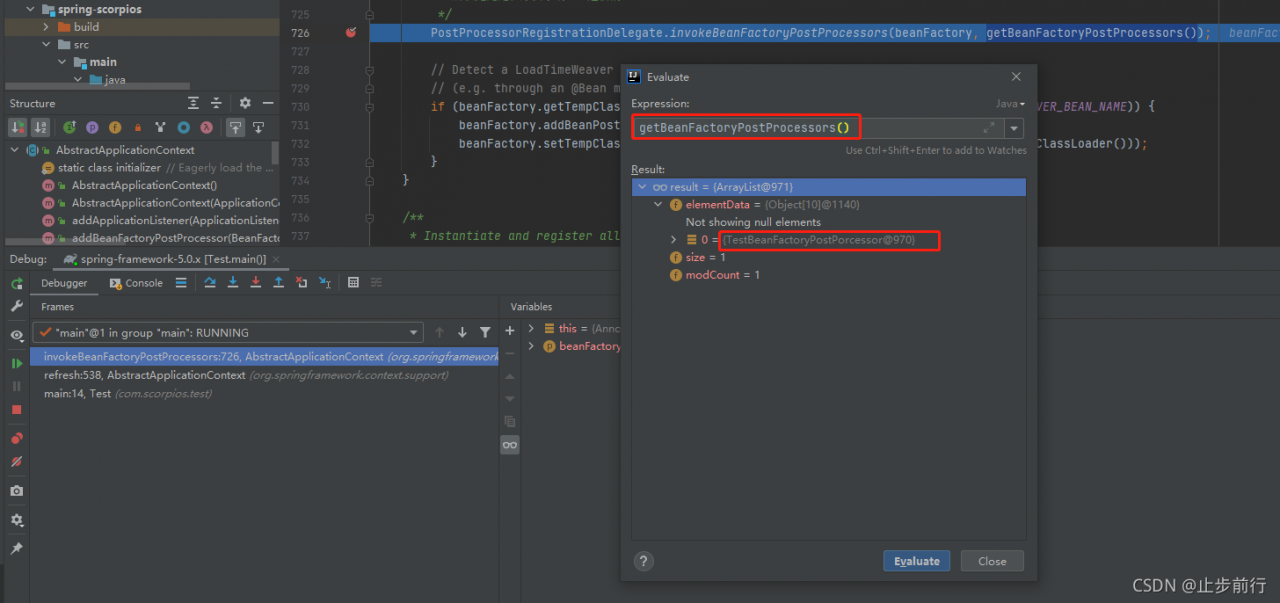Open debugger wrench settings icon
This screenshot has width=1280, height=603.
click(x=17, y=306)
